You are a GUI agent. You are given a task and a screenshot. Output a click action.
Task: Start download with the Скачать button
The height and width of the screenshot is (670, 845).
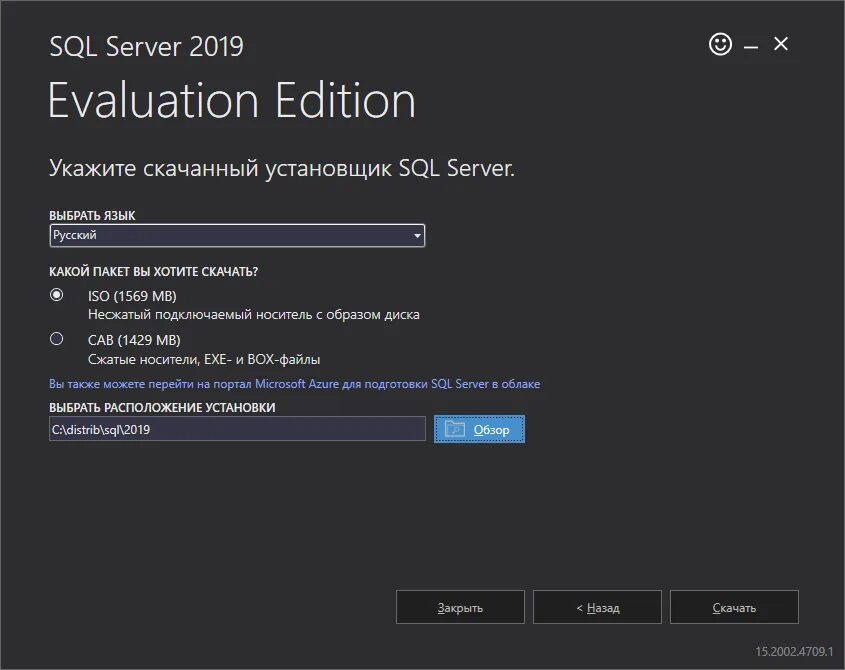pos(734,607)
